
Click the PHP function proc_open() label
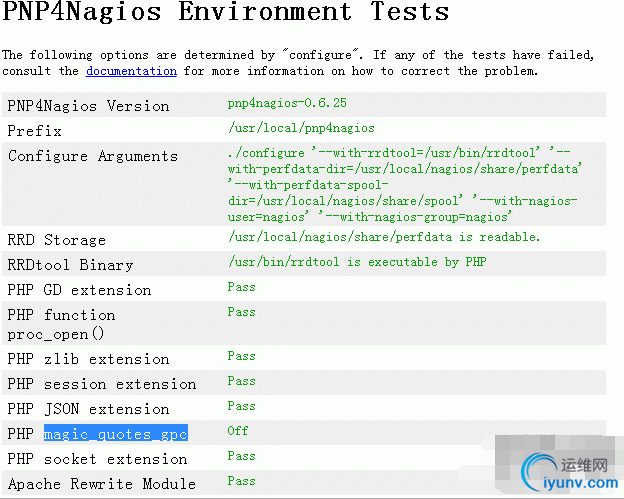[x=61, y=324]
